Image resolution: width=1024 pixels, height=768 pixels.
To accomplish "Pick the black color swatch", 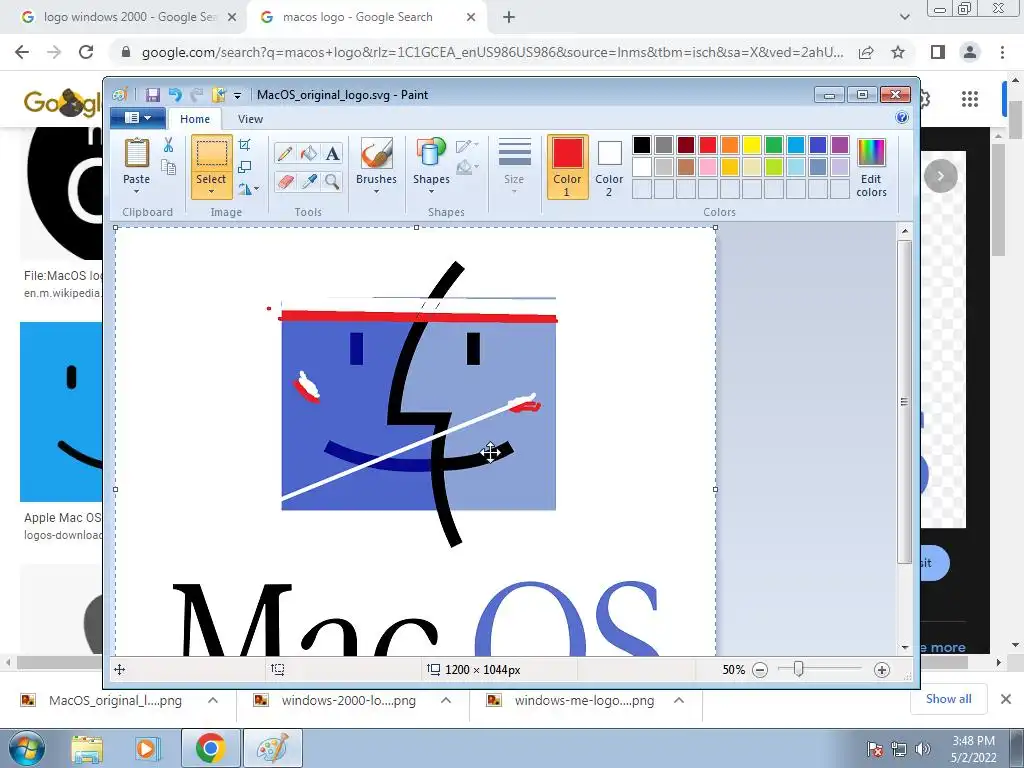I will 642,144.
